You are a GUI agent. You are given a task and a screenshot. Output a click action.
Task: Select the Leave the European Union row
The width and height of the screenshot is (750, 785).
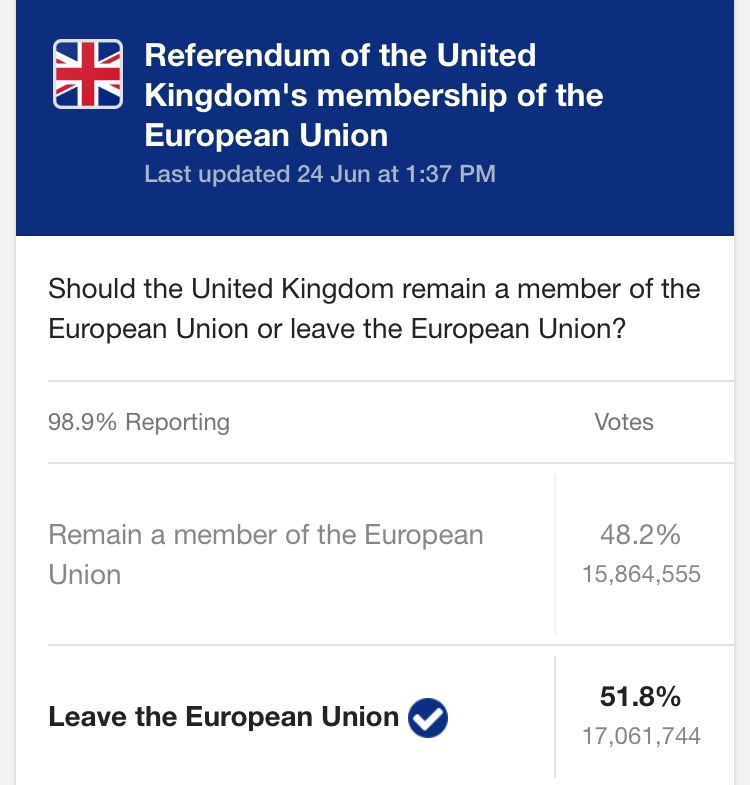pos(391,716)
